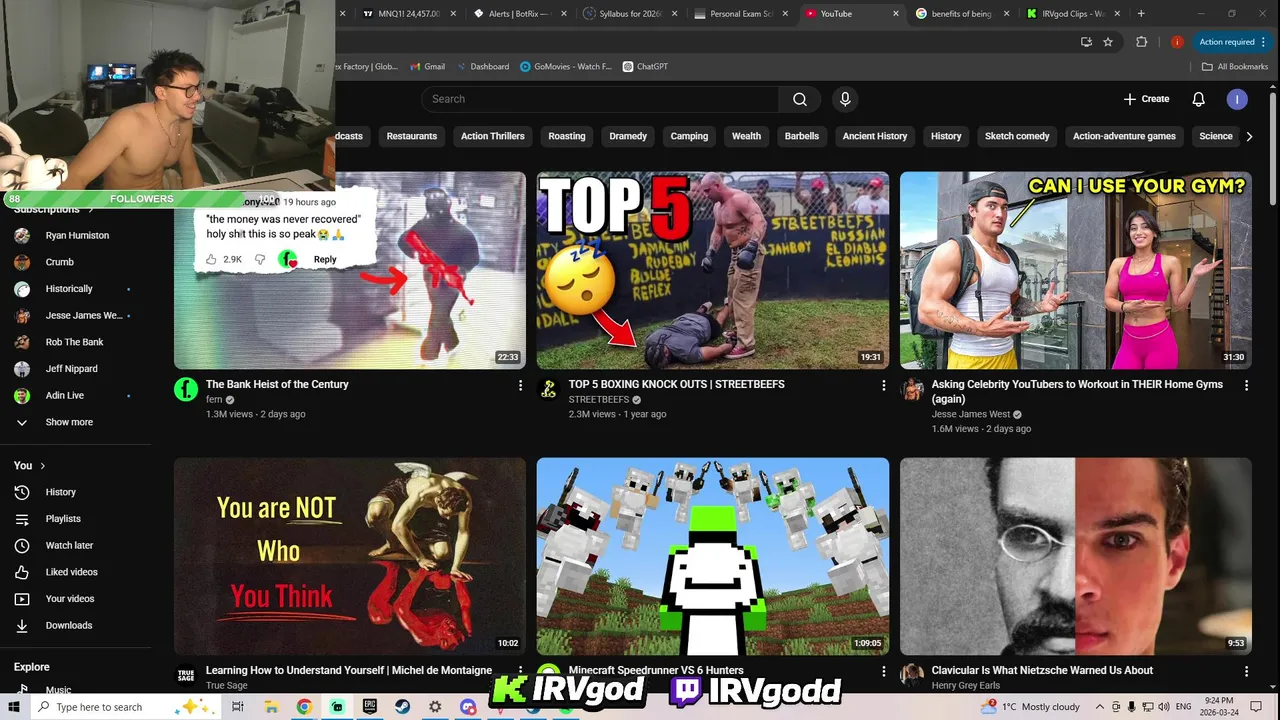This screenshot has height=720, width=1280.
Task: Open the ChatGPT bookmark
Action: (x=645, y=67)
